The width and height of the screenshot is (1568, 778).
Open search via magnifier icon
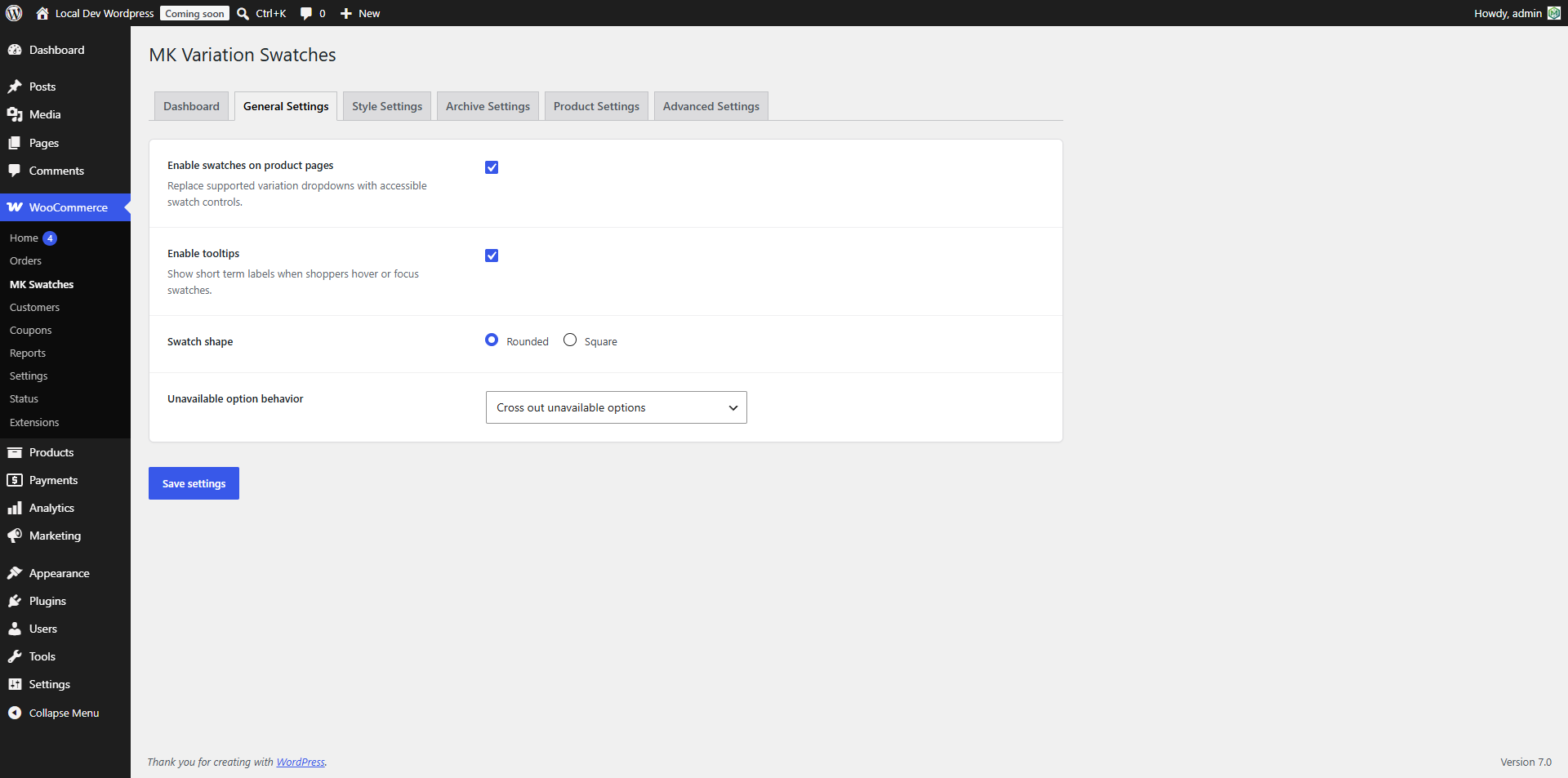click(x=243, y=13)
